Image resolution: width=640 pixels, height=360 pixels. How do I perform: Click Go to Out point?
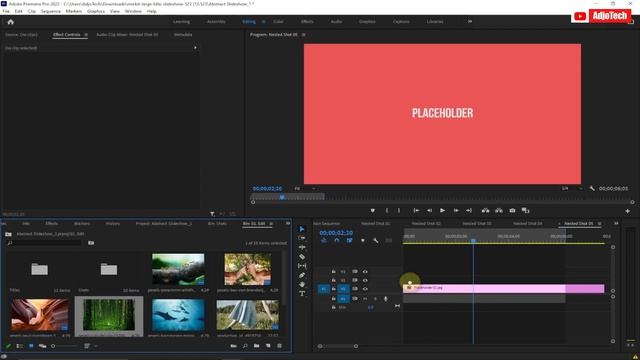click(x=469, y=211)
